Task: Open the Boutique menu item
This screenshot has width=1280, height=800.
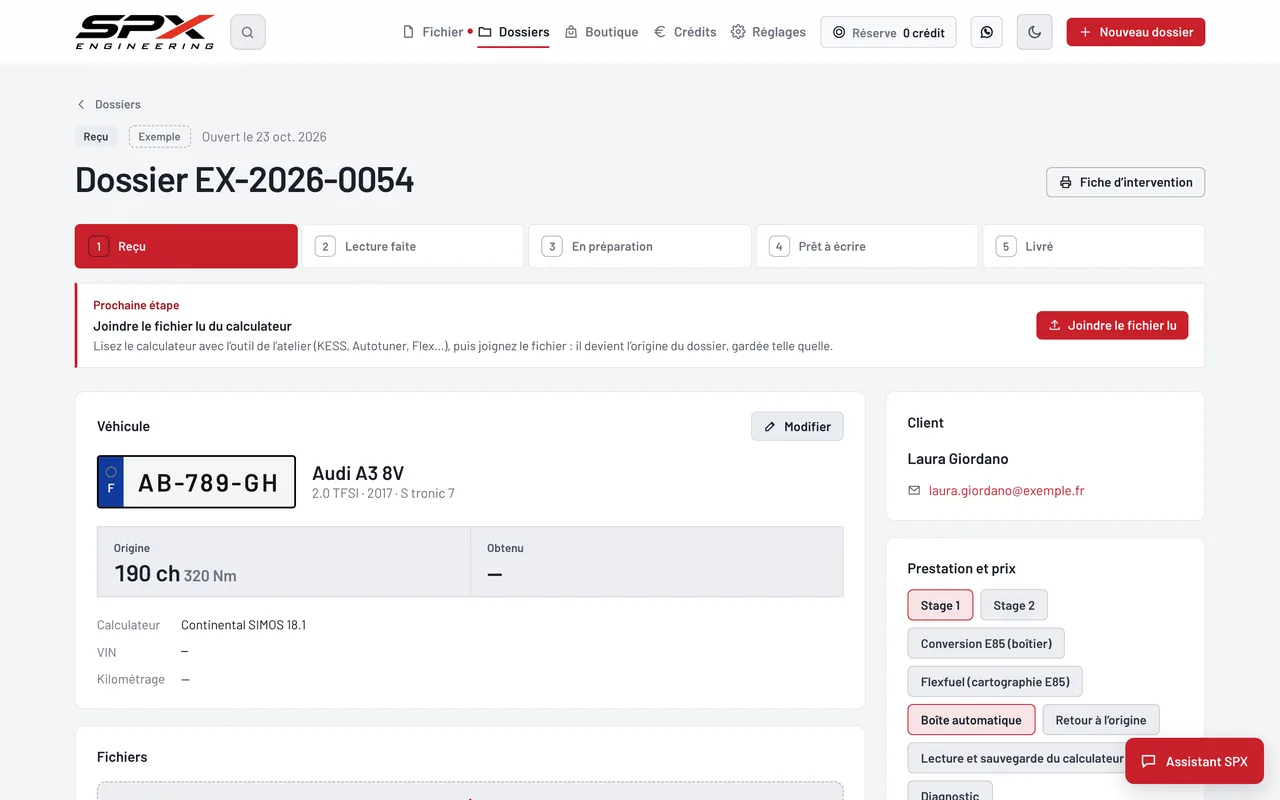Action: tap(601, 32)
